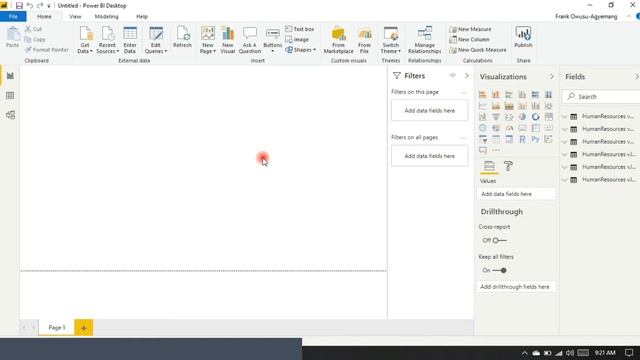This screenshot has height=360, width=640.
Task: Click Filters on this page data well
Action: [429, 111]
